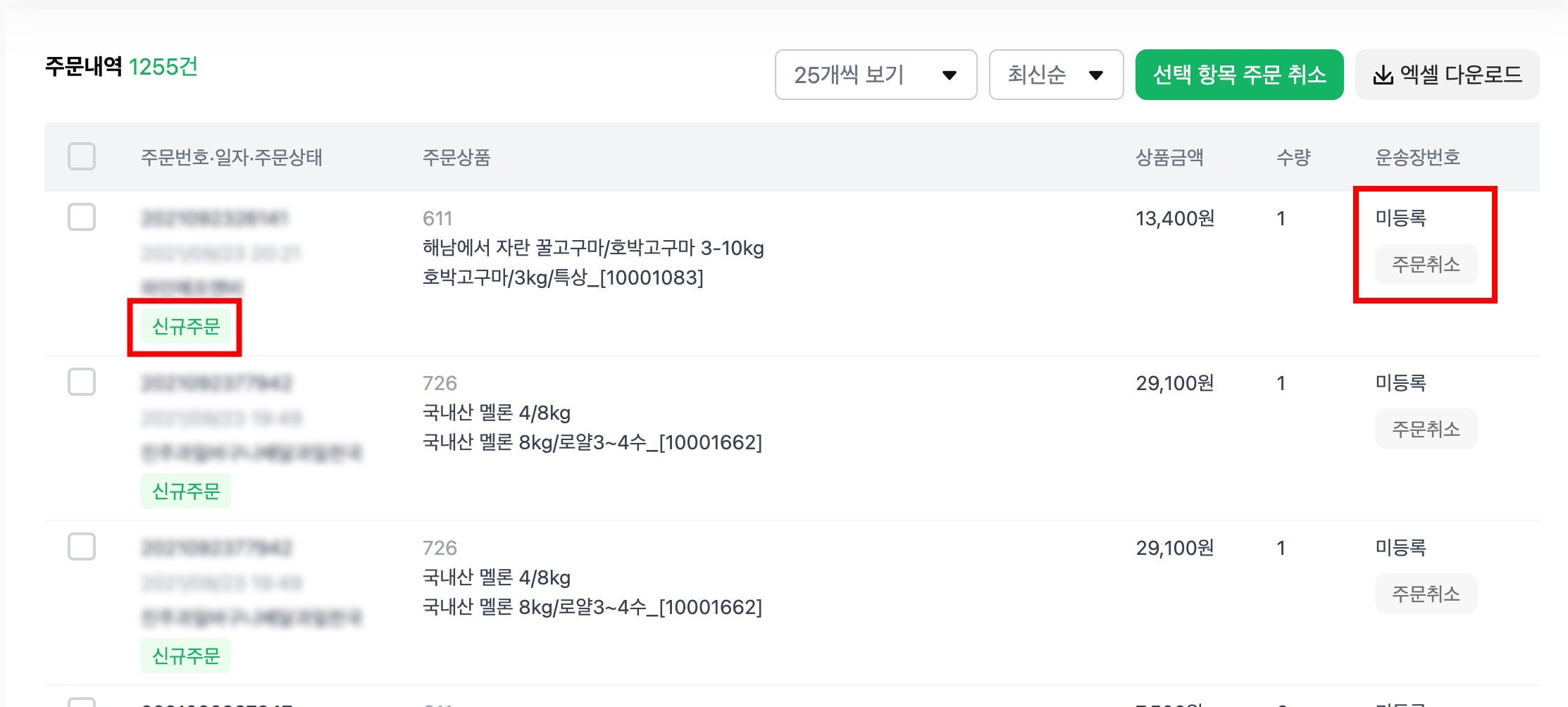This screenshot has width=1568, height=707.
Task: Tick the second 국내산 멜론 order checkbox
Action: (82, 546)
